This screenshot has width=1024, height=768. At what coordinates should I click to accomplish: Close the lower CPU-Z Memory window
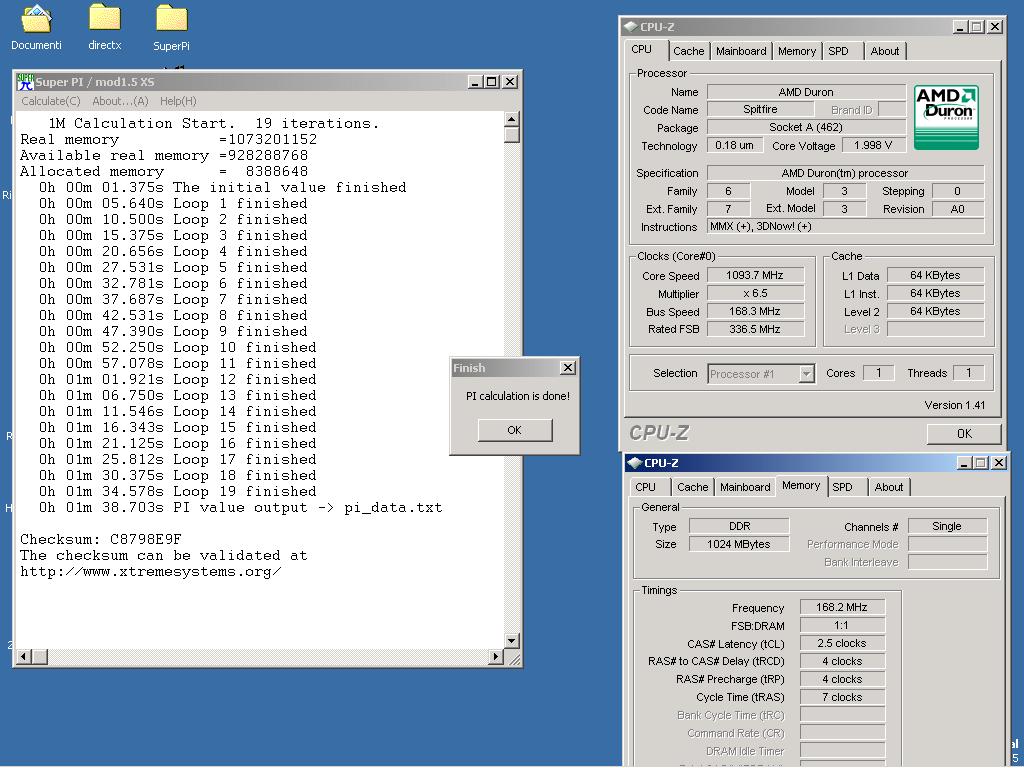point(999,462)
